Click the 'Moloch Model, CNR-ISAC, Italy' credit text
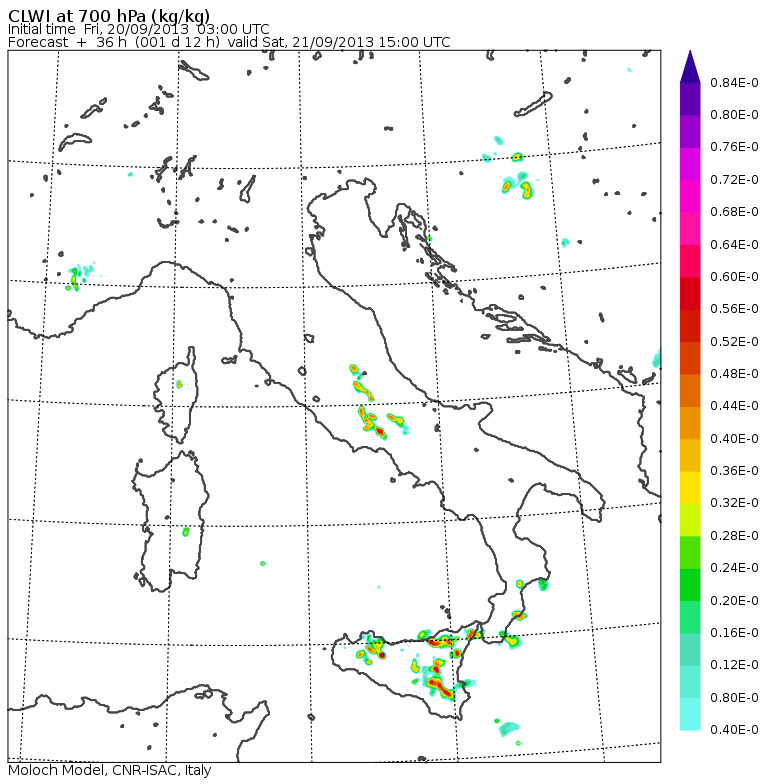The height and width of the screenshot is (784, 760). [x=110, y=770]
